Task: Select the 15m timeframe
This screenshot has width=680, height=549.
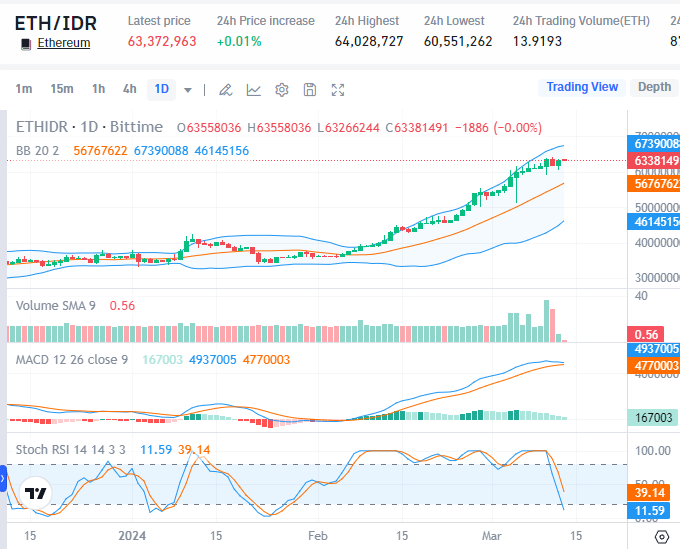Action: point(62,89)
